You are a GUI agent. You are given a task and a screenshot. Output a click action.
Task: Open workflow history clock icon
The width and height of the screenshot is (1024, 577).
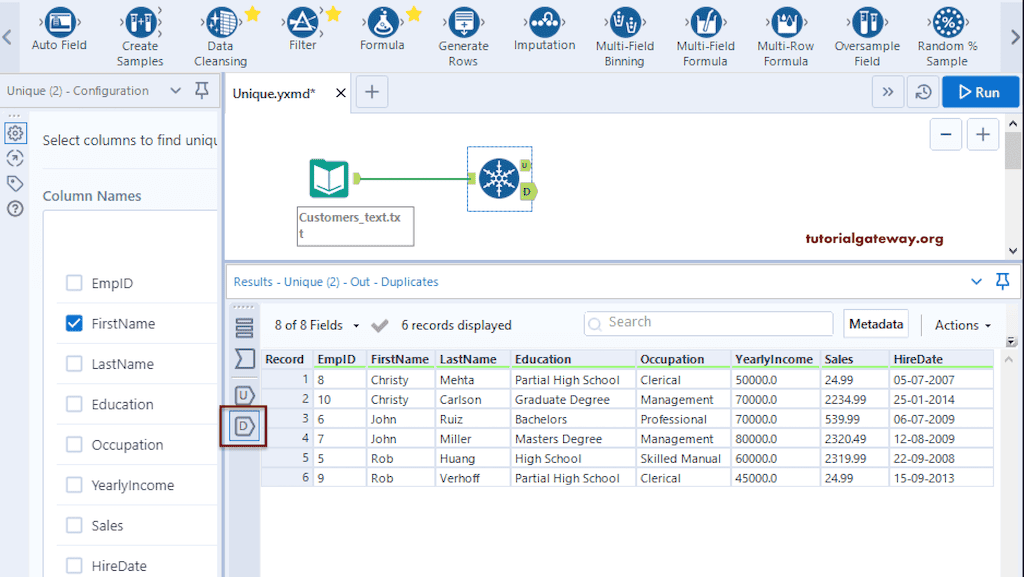point(923,92)
